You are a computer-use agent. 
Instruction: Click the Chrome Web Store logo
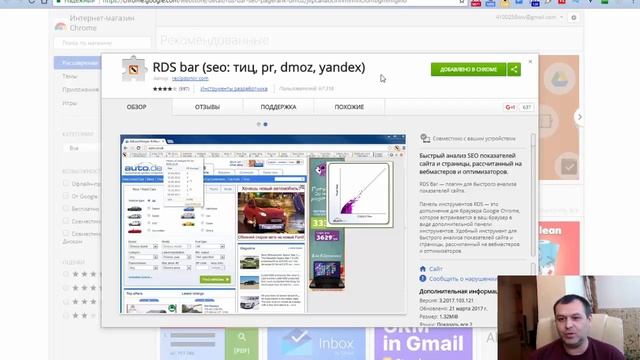tap(60, 26)
